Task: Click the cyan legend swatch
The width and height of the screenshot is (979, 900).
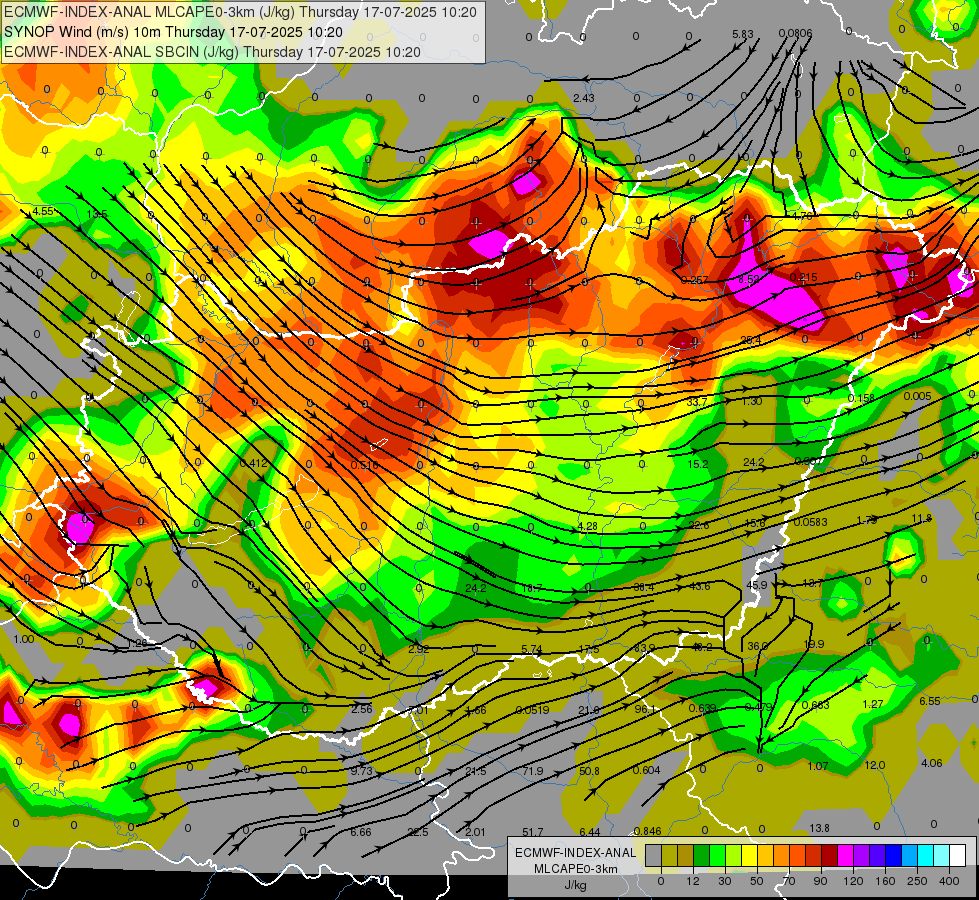Action: coord(925,855)
